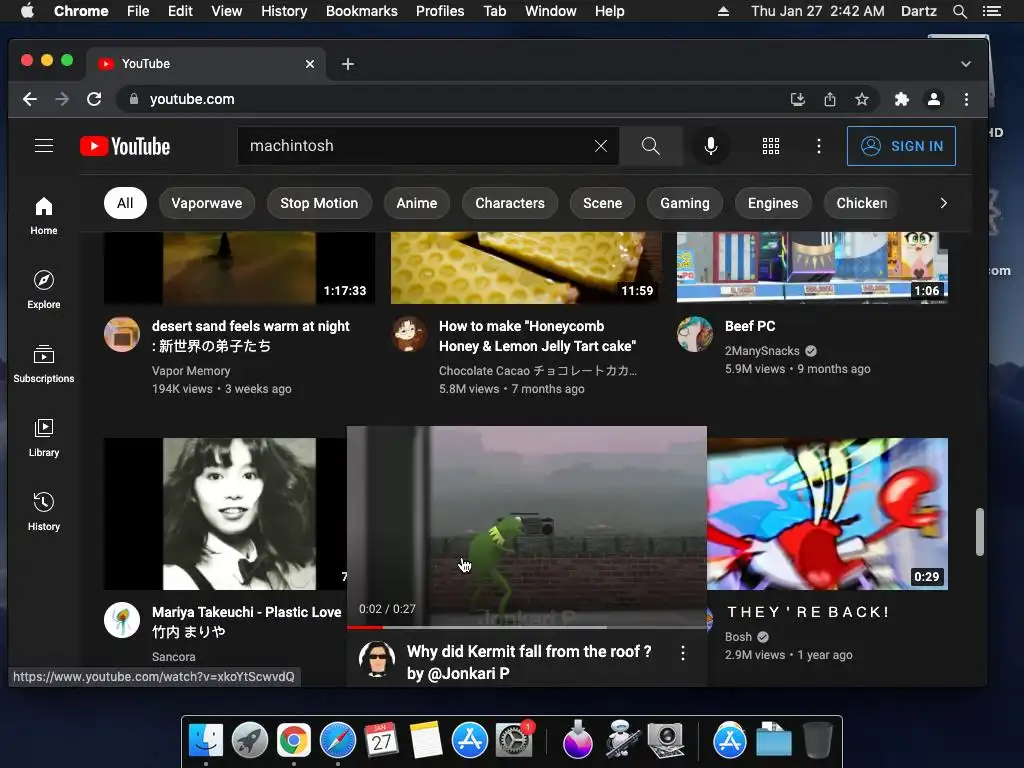Open Subscriptions in the sidebar

coord(44,363)
